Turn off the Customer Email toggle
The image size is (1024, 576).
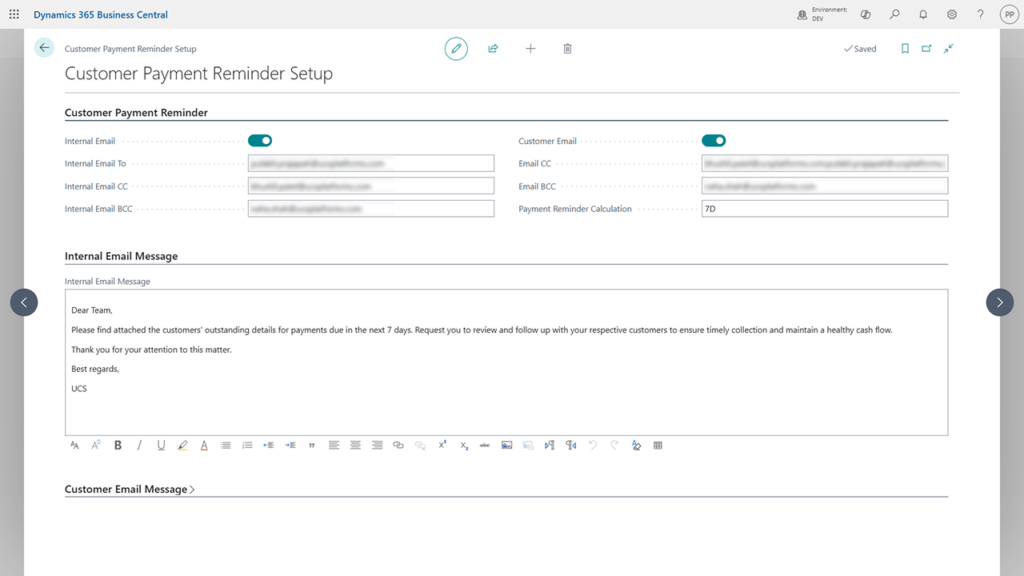[714, 140]
